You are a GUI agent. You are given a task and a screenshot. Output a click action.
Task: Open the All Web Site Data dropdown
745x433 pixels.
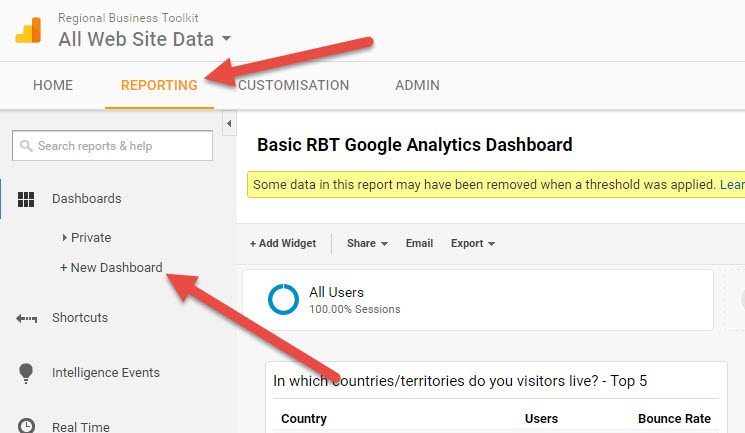point(227,40)
